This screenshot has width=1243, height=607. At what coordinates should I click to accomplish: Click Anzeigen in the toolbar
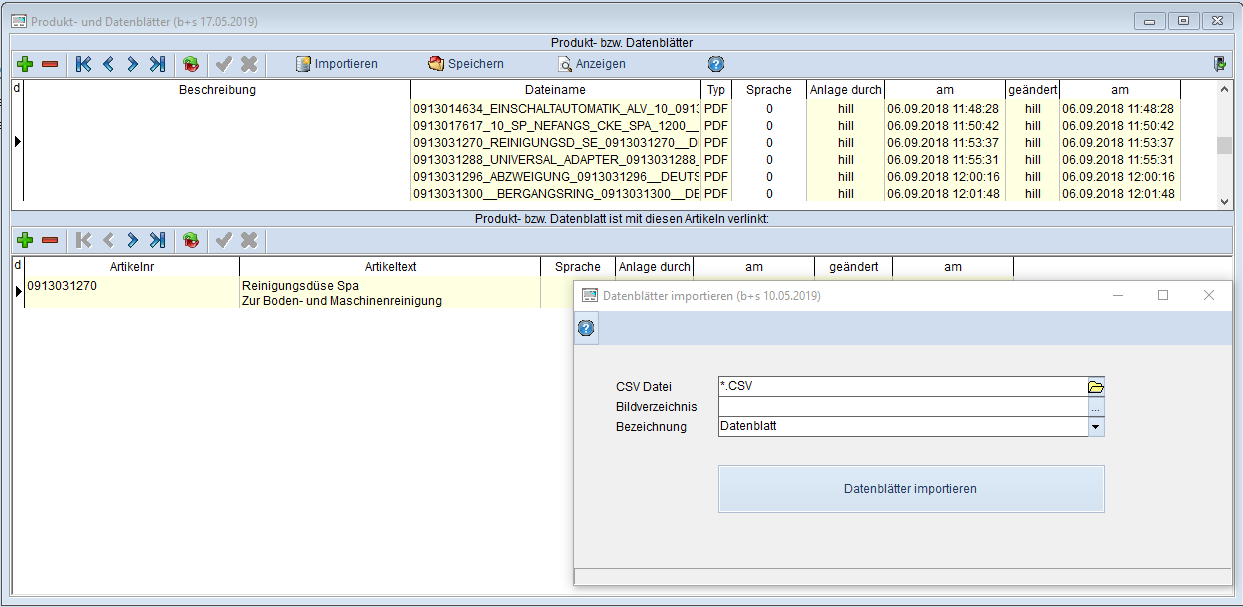[x=592, y=64]
